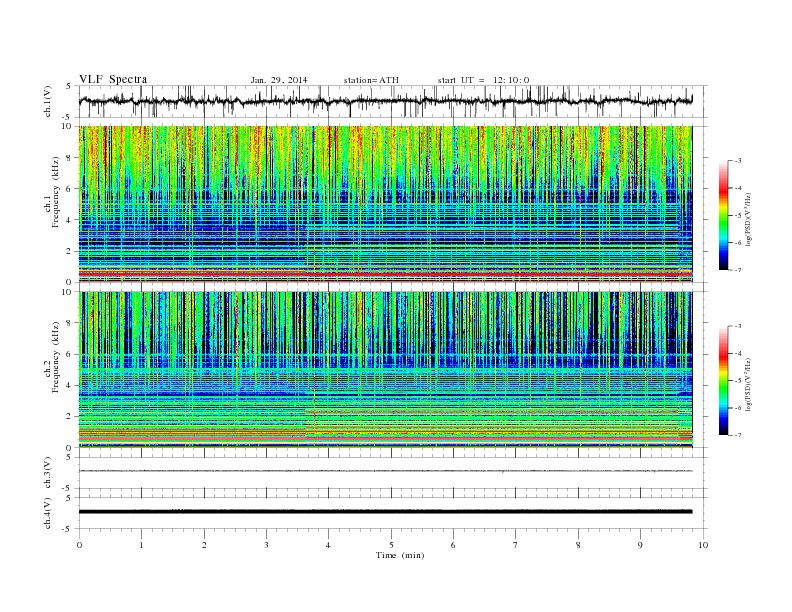This screenshot has height=612, width=792.
Task: Click the 3 minute tick label on Time axis
Action: point(266,545)
